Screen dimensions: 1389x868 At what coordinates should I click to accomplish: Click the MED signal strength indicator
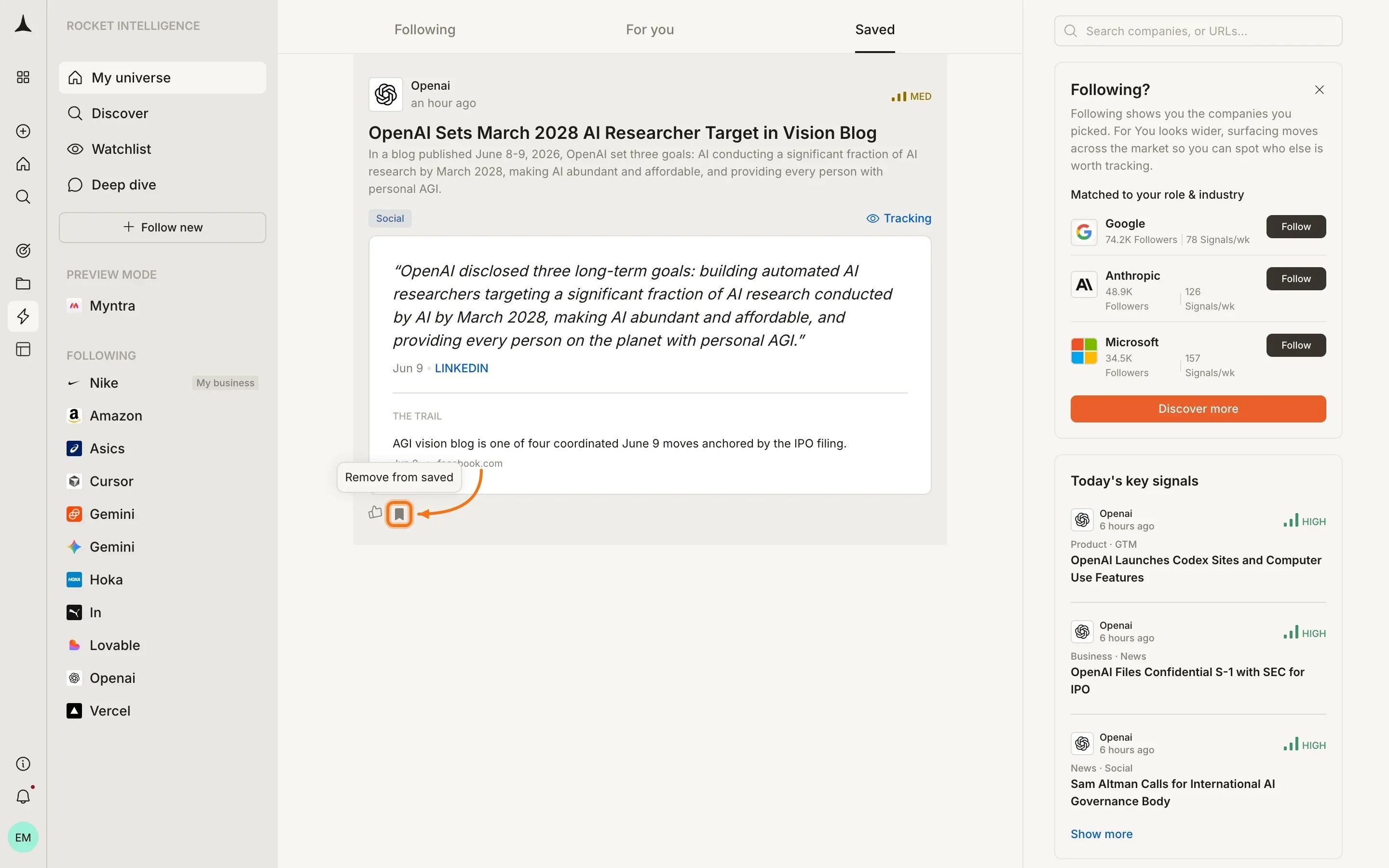(911, 96)
